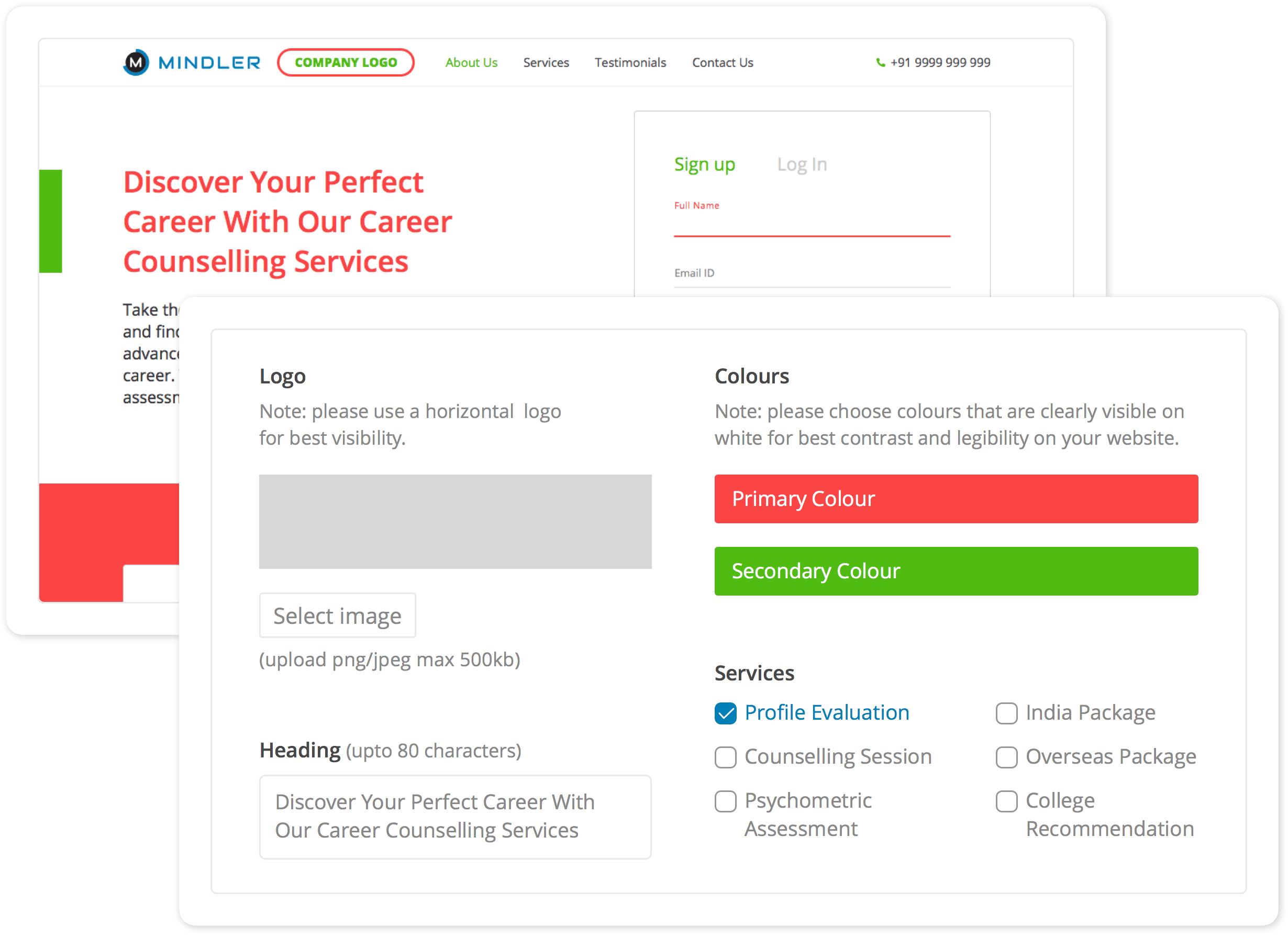Viewport: 1288px width, 935px height.
Task: Switch to the Log In tab
Action: click(801, 164)
